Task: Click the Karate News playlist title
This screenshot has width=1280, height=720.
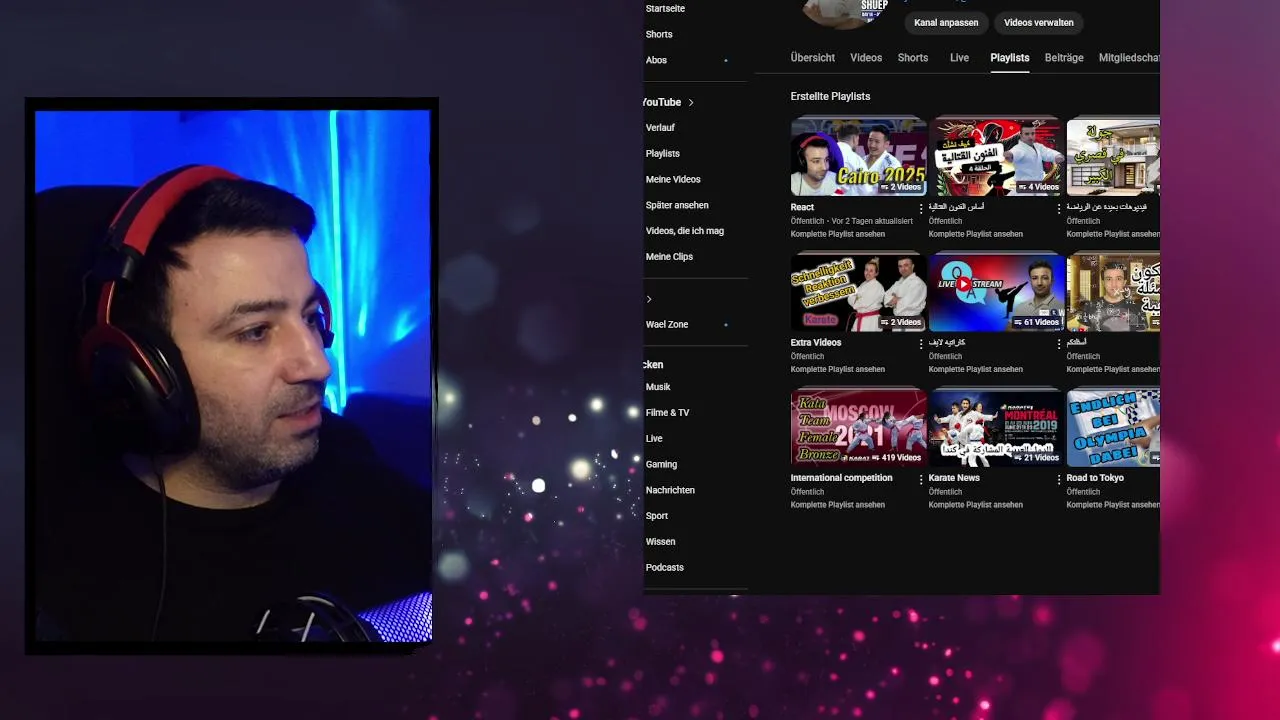Action: click(954, 478)
